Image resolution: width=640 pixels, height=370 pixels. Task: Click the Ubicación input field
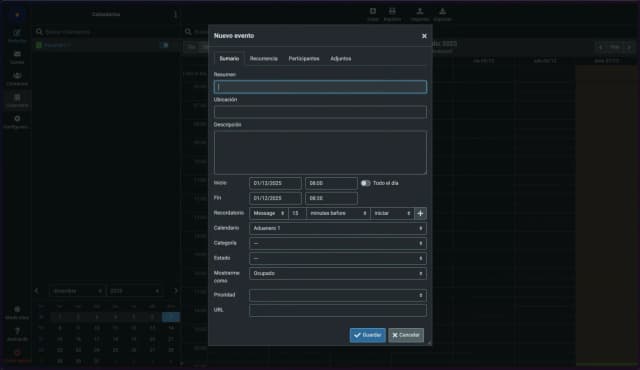click(320, 112)
